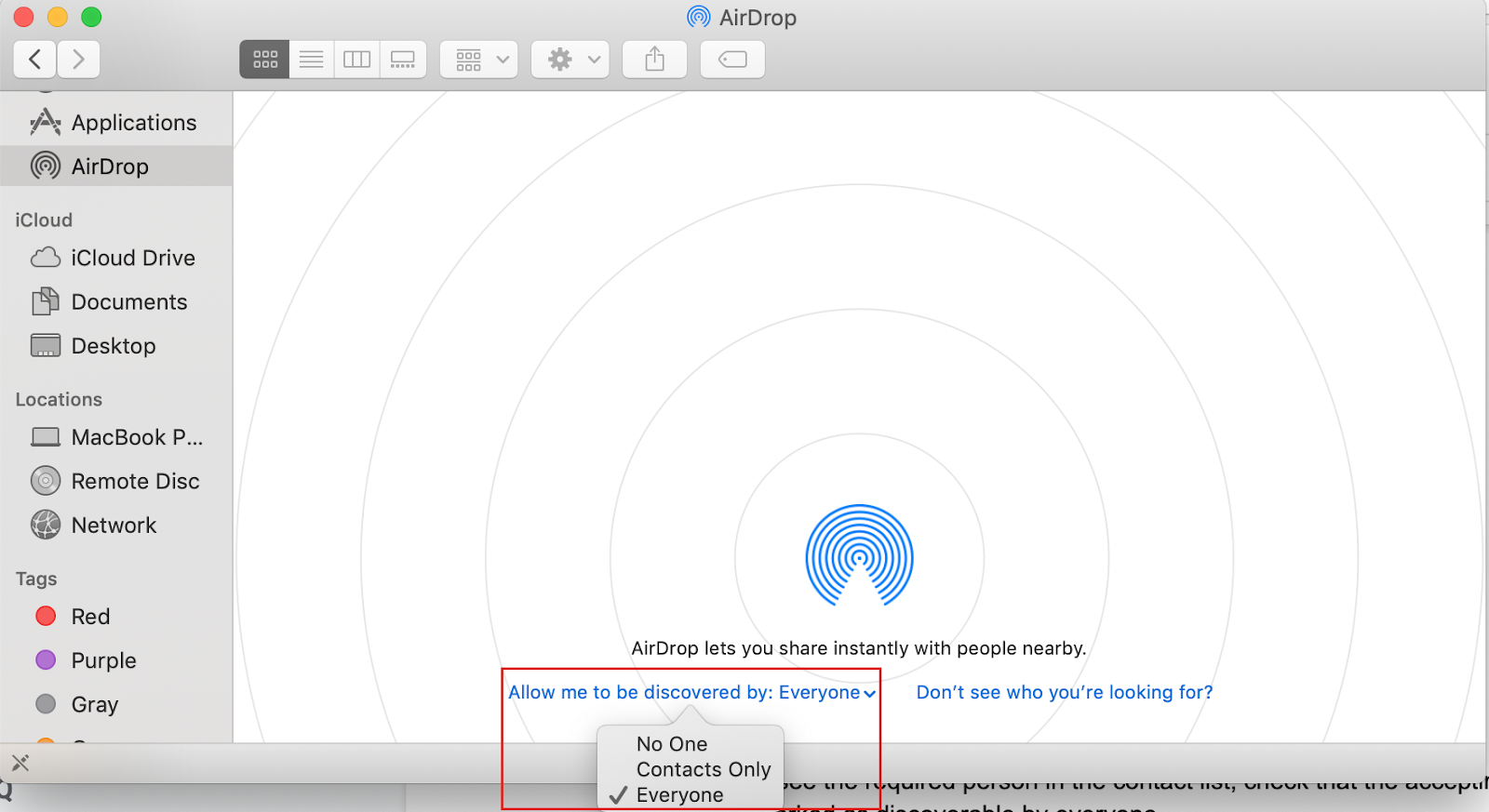Click the AirDrop title in window titlebar
Image resolution: width=1489 pixels, height=812 pixels.
coord(758,18)
